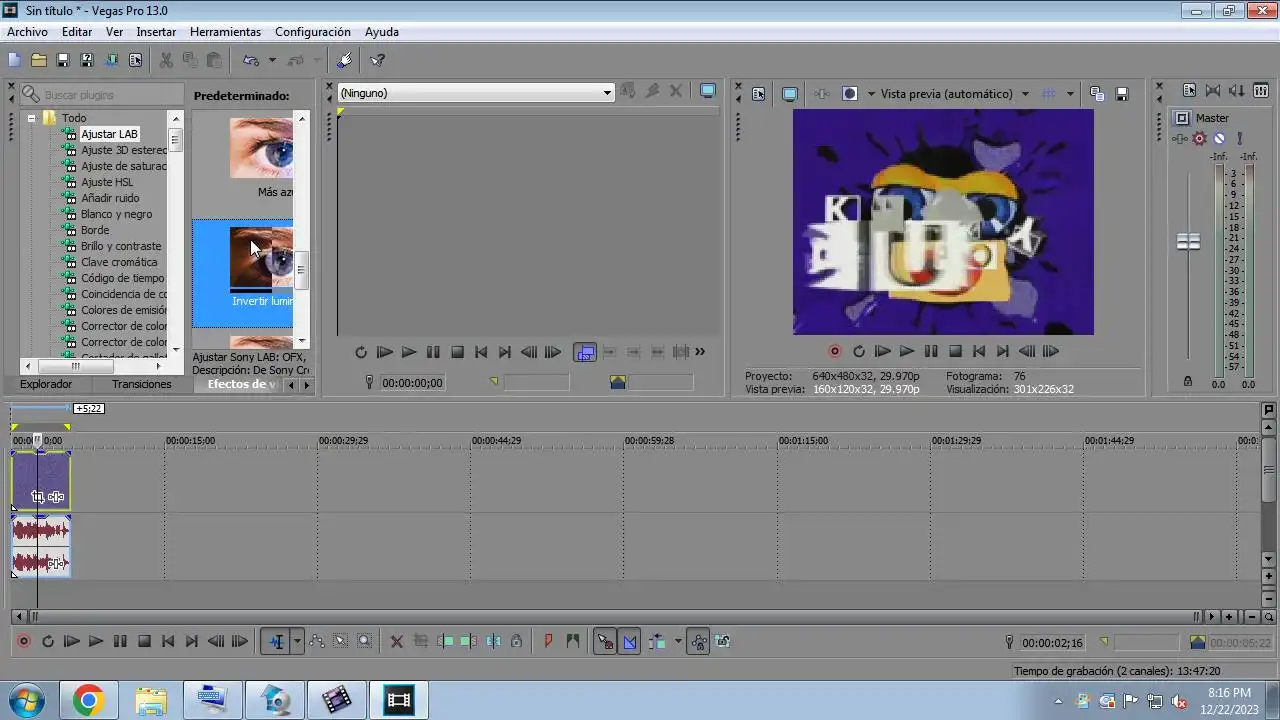Insert a marker with the red flag icon

(x=548, y=642)
